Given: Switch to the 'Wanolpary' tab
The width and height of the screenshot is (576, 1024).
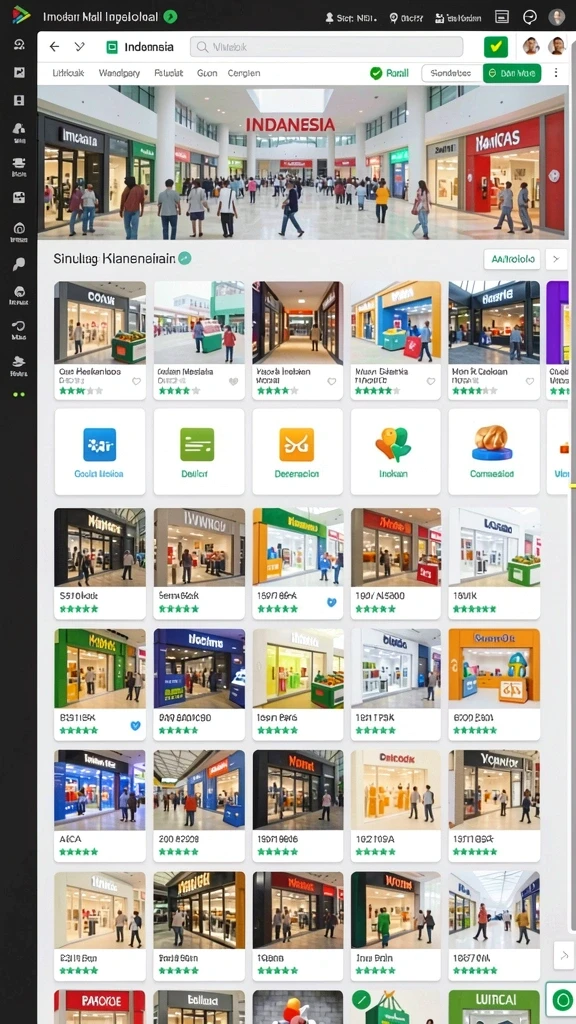Looking at the screenshot, I should click(119, 73).
